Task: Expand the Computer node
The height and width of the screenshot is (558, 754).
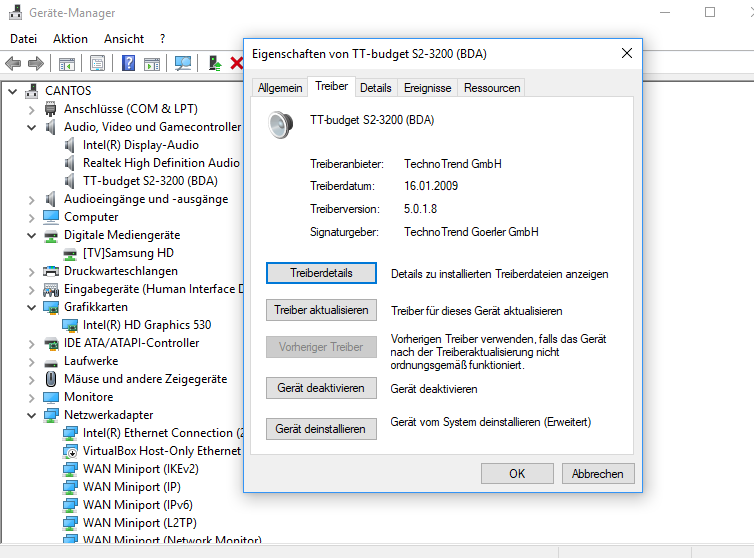Action: point(31,218)
